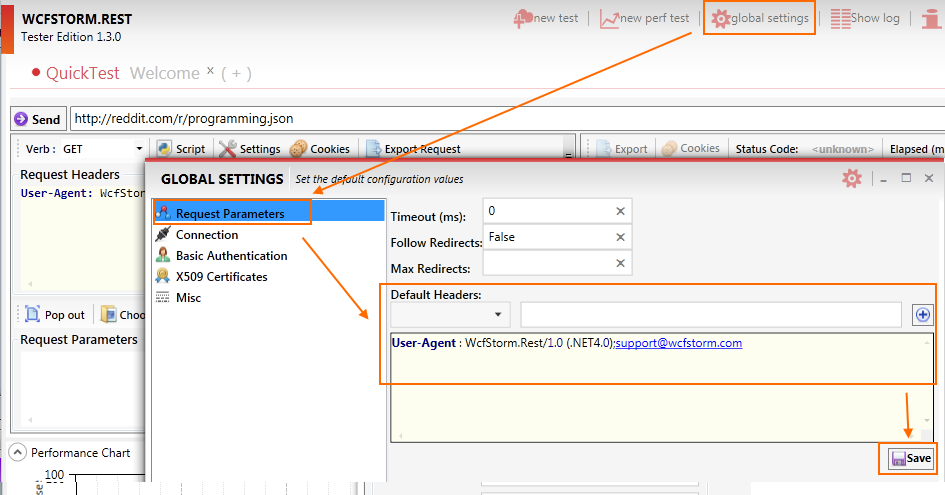Screen dimensions: 945x495
Task: Close the Welcome tab
Action: 210,70
